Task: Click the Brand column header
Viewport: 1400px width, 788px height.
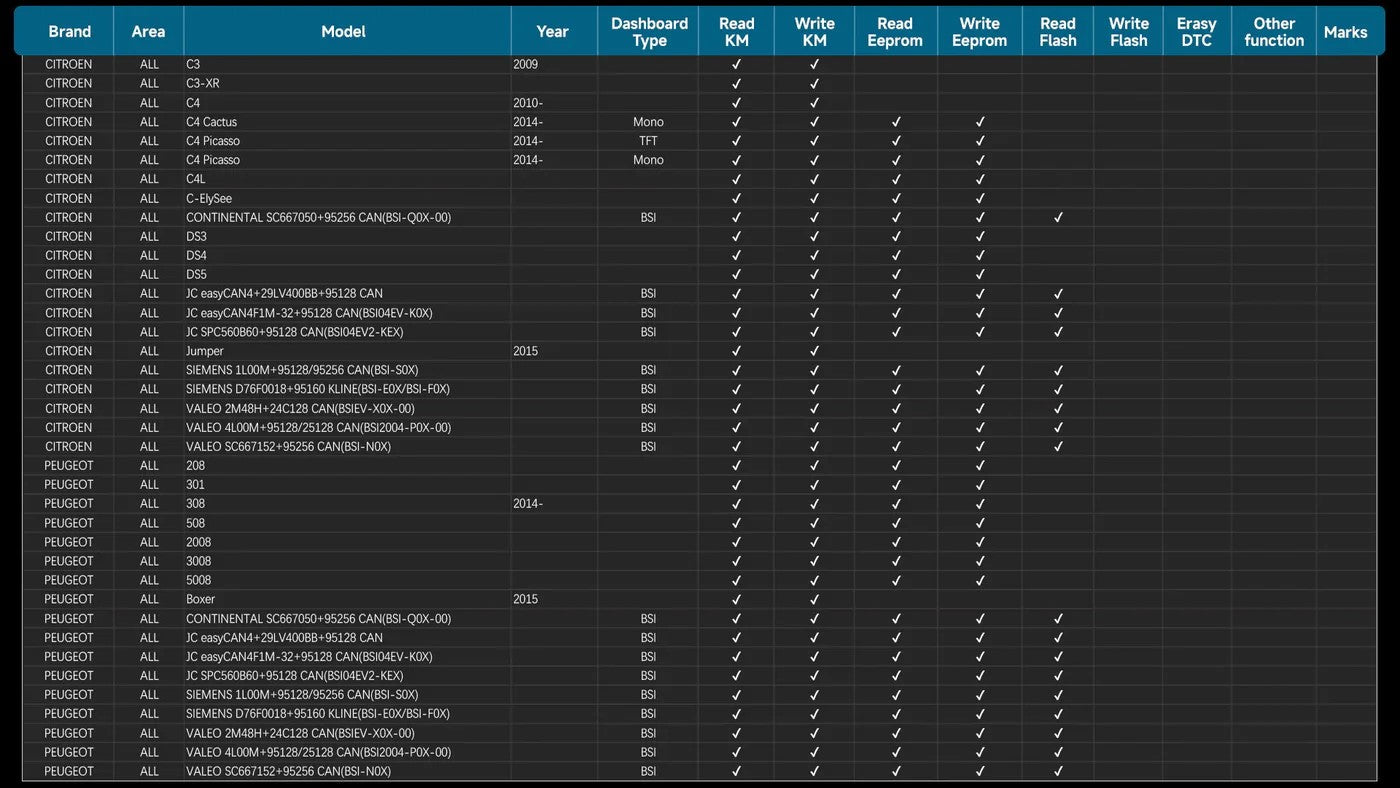Action: tap(69, 32)
